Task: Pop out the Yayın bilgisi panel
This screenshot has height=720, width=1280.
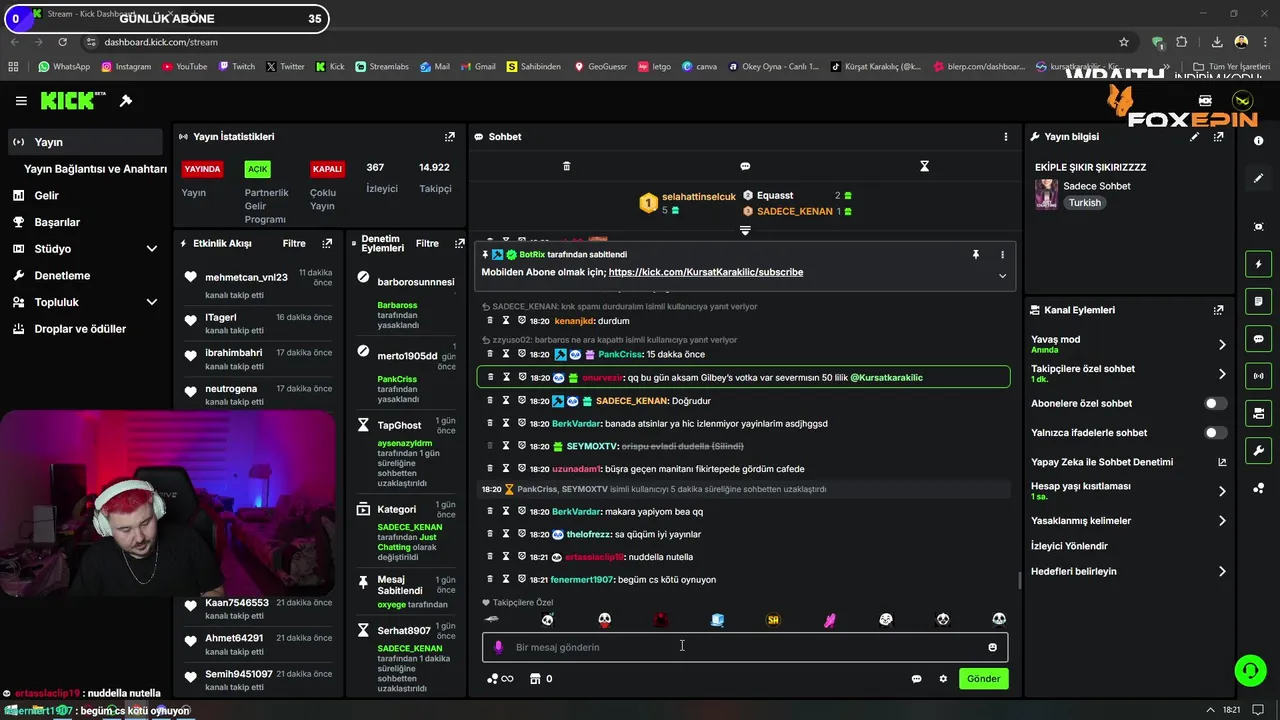Action: (x=1219, y=137)
